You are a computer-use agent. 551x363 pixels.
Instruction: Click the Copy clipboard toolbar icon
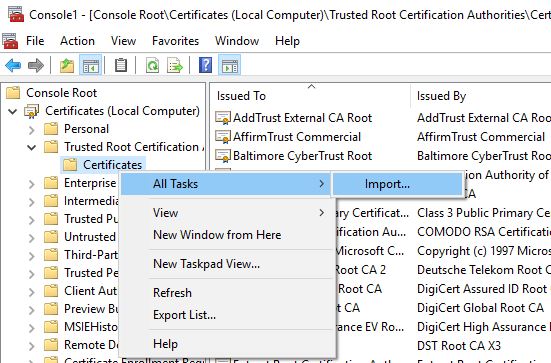click(121, 65)
